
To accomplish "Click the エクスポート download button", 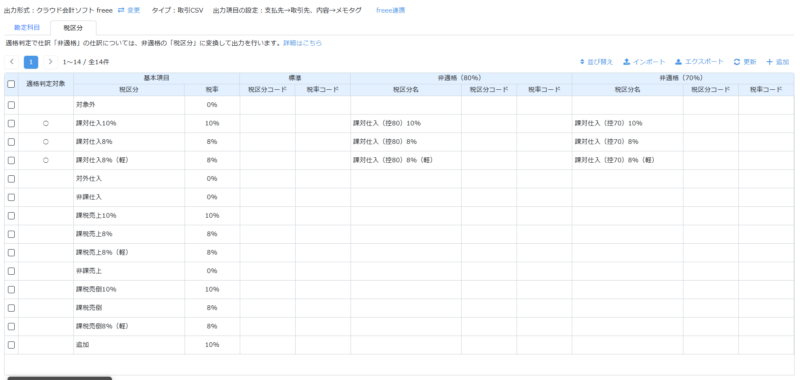I will pyautogui.click(x=699, y=62).
